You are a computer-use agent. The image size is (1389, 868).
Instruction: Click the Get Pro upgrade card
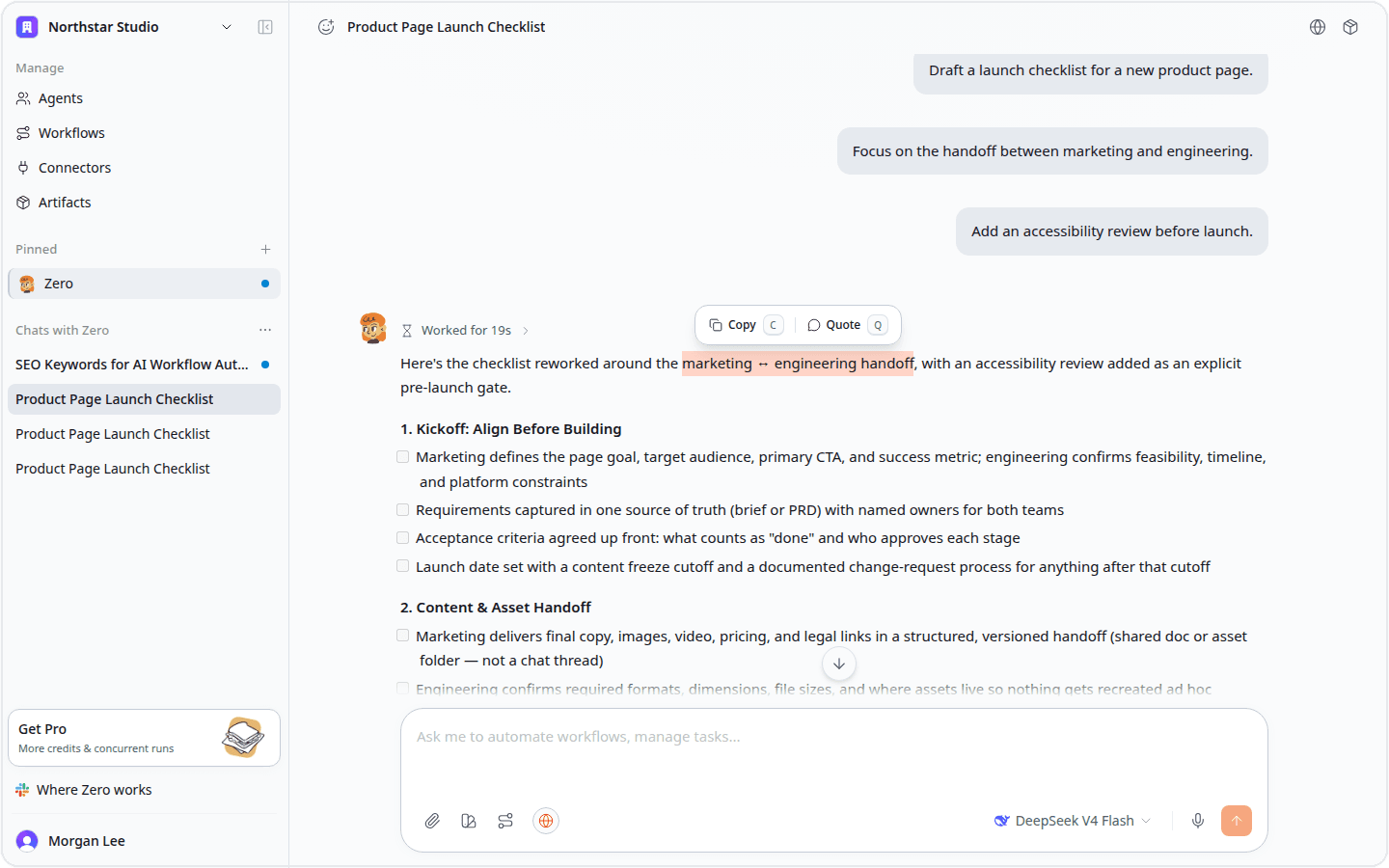coord(145,738)
